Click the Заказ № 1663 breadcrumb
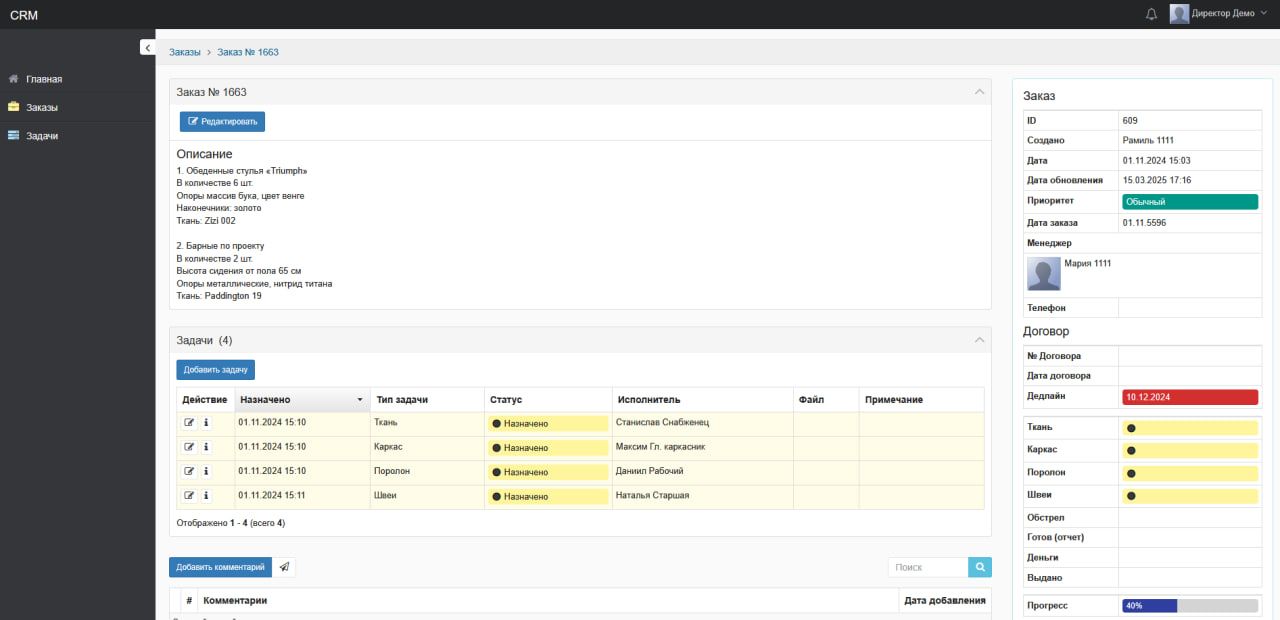The image size is (1280, 620). click(x=248, y=52)
